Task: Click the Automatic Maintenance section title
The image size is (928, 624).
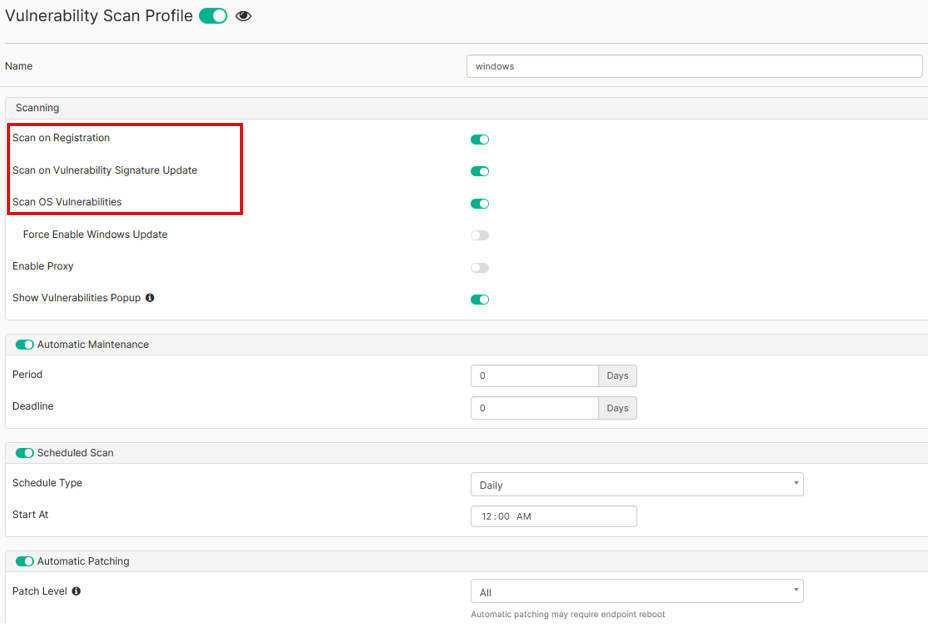Action: 93,345
